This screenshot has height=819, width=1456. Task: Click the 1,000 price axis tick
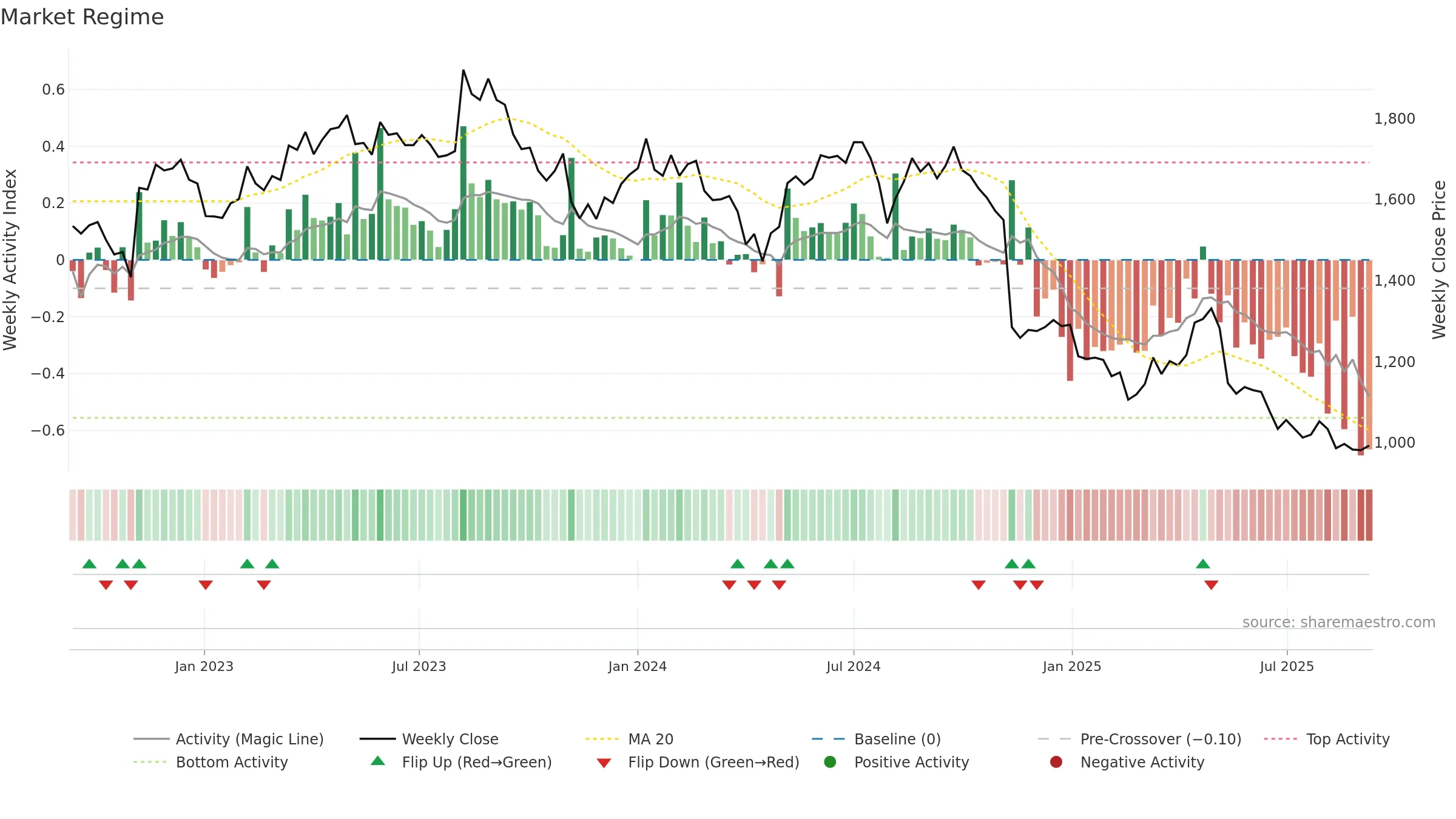(x=1395, y=442)
